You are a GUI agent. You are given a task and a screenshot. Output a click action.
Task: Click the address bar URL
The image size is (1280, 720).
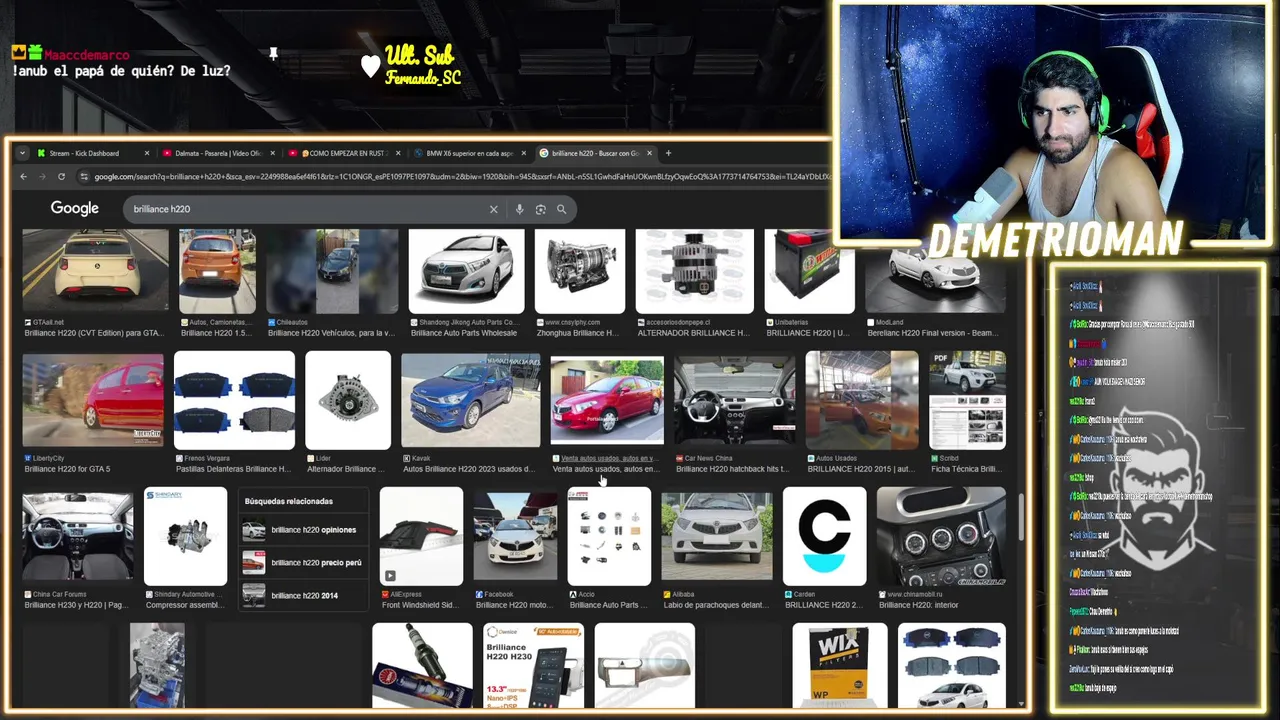(460, 177)
